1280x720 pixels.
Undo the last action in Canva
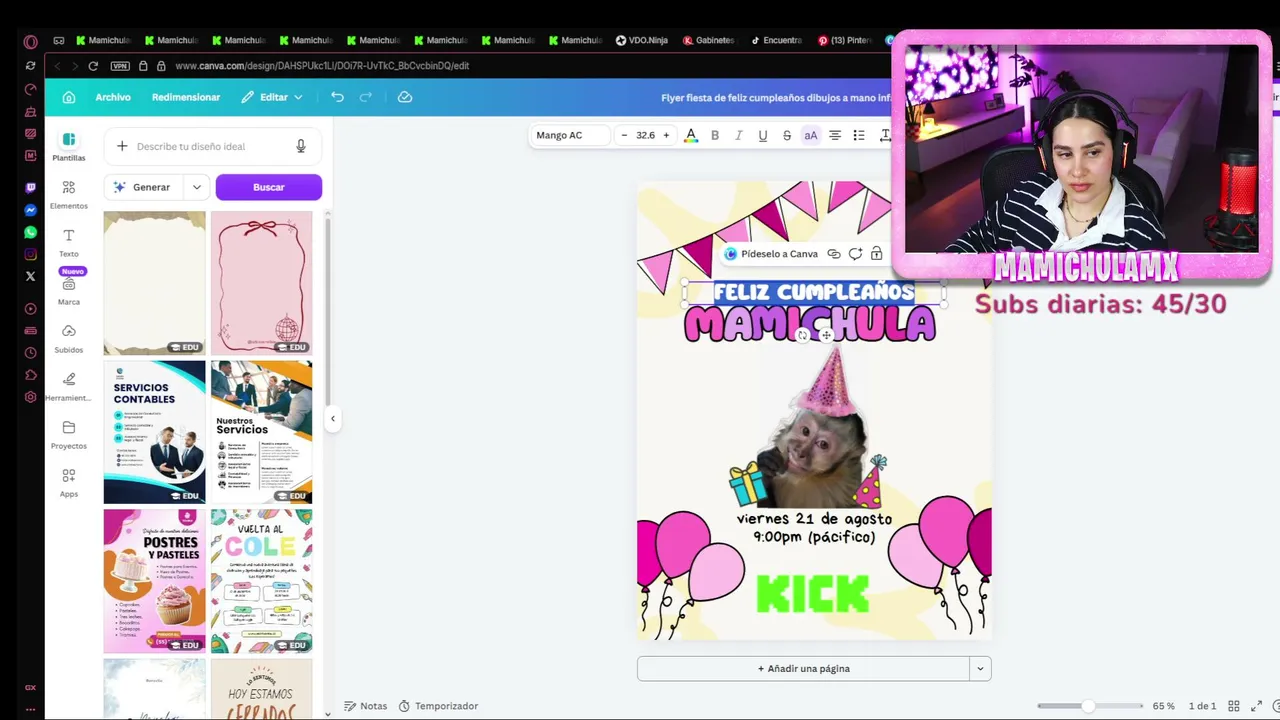coord(337,97)
